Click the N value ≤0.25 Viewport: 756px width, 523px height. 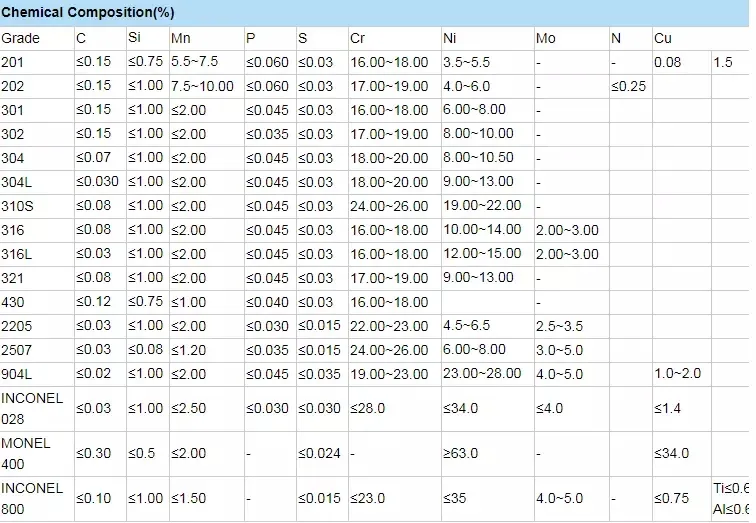(x=628, y=86)
